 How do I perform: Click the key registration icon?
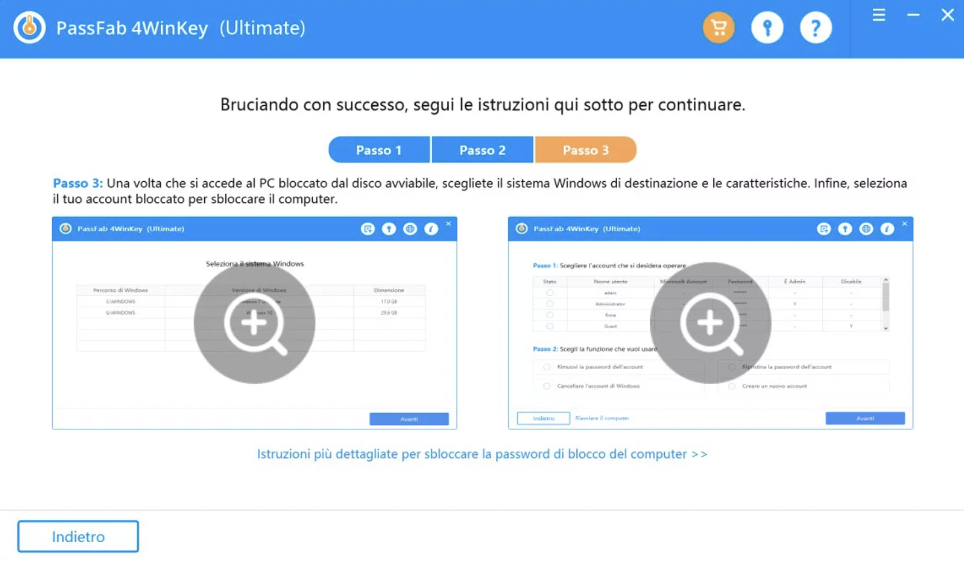[767, 28]
